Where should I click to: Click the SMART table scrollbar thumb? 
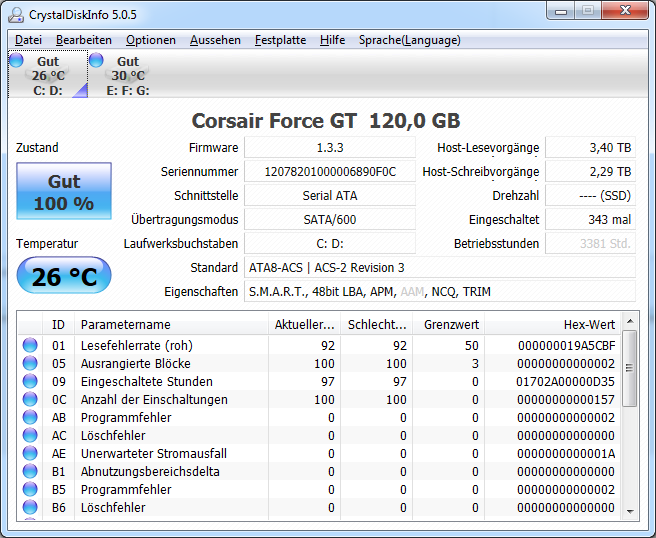tap(629, 368)
